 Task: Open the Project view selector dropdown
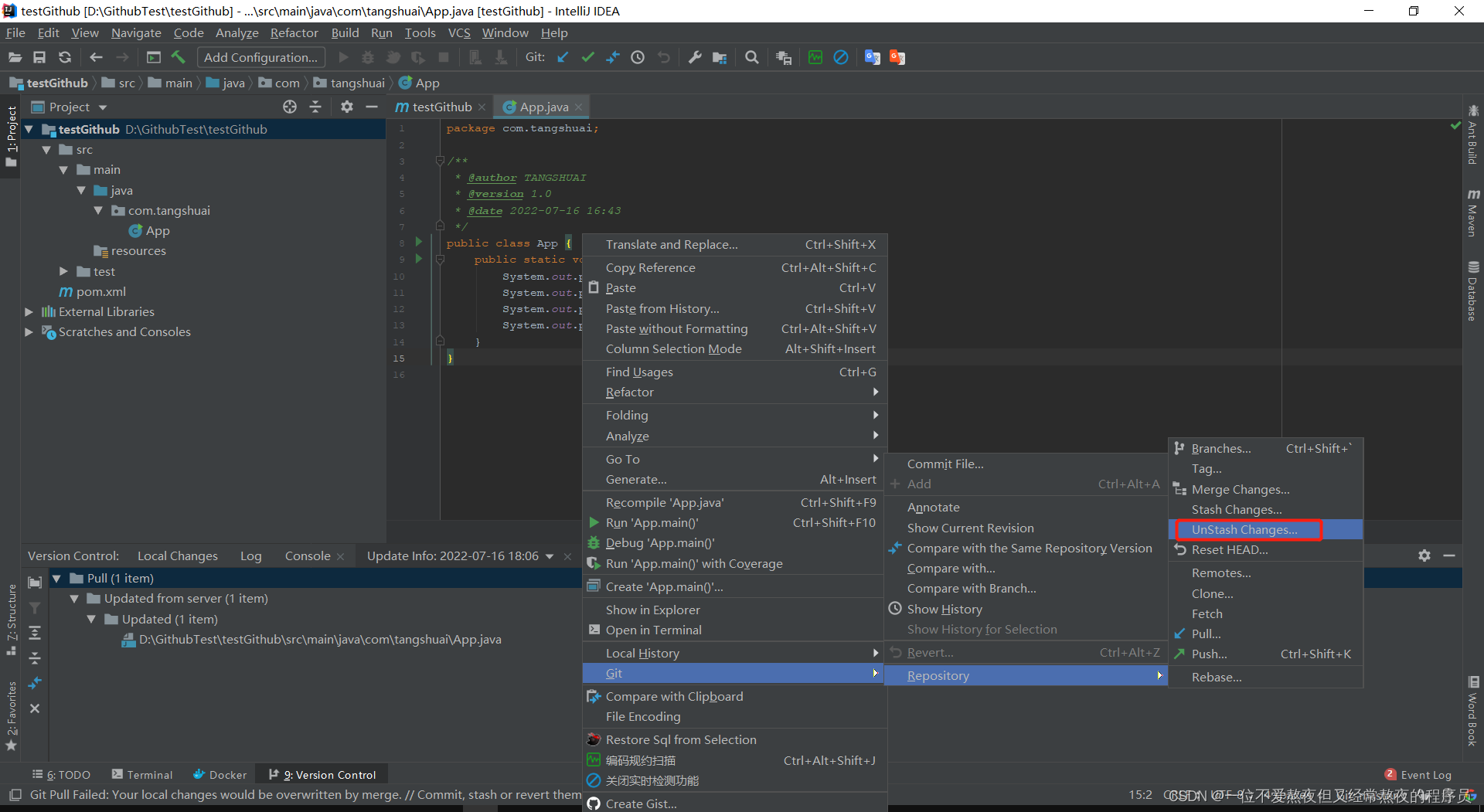103,107
